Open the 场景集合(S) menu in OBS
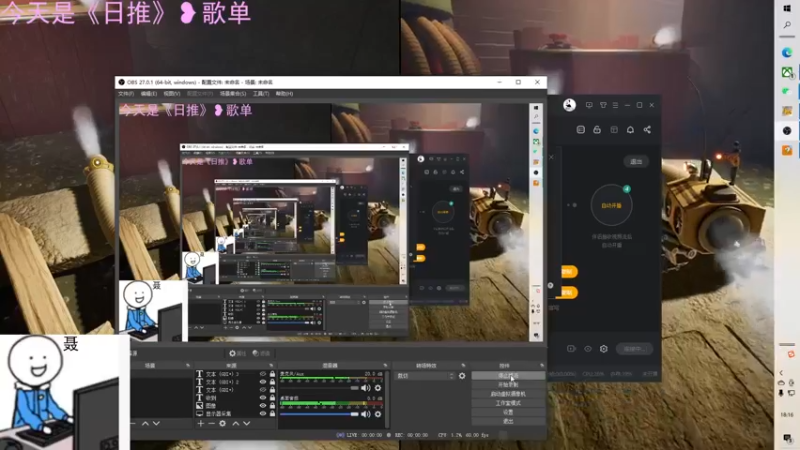 point(233,94)
